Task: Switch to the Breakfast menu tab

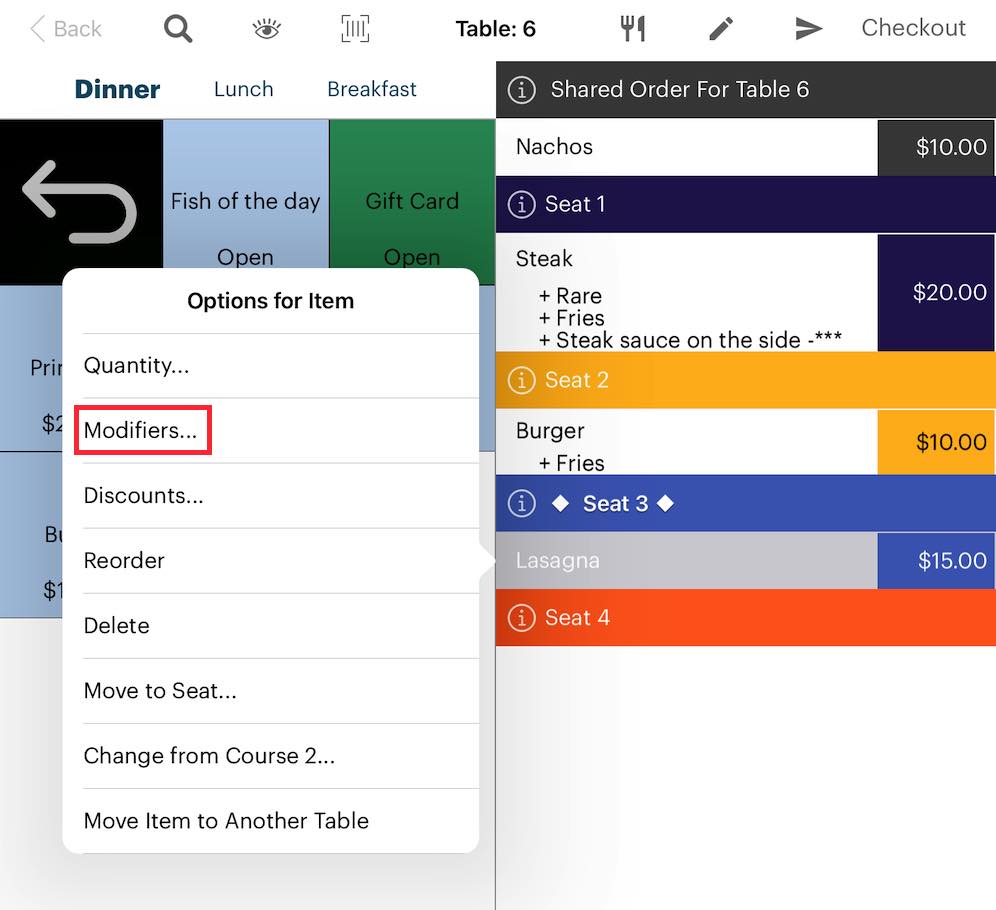Action: coord(372,89)
